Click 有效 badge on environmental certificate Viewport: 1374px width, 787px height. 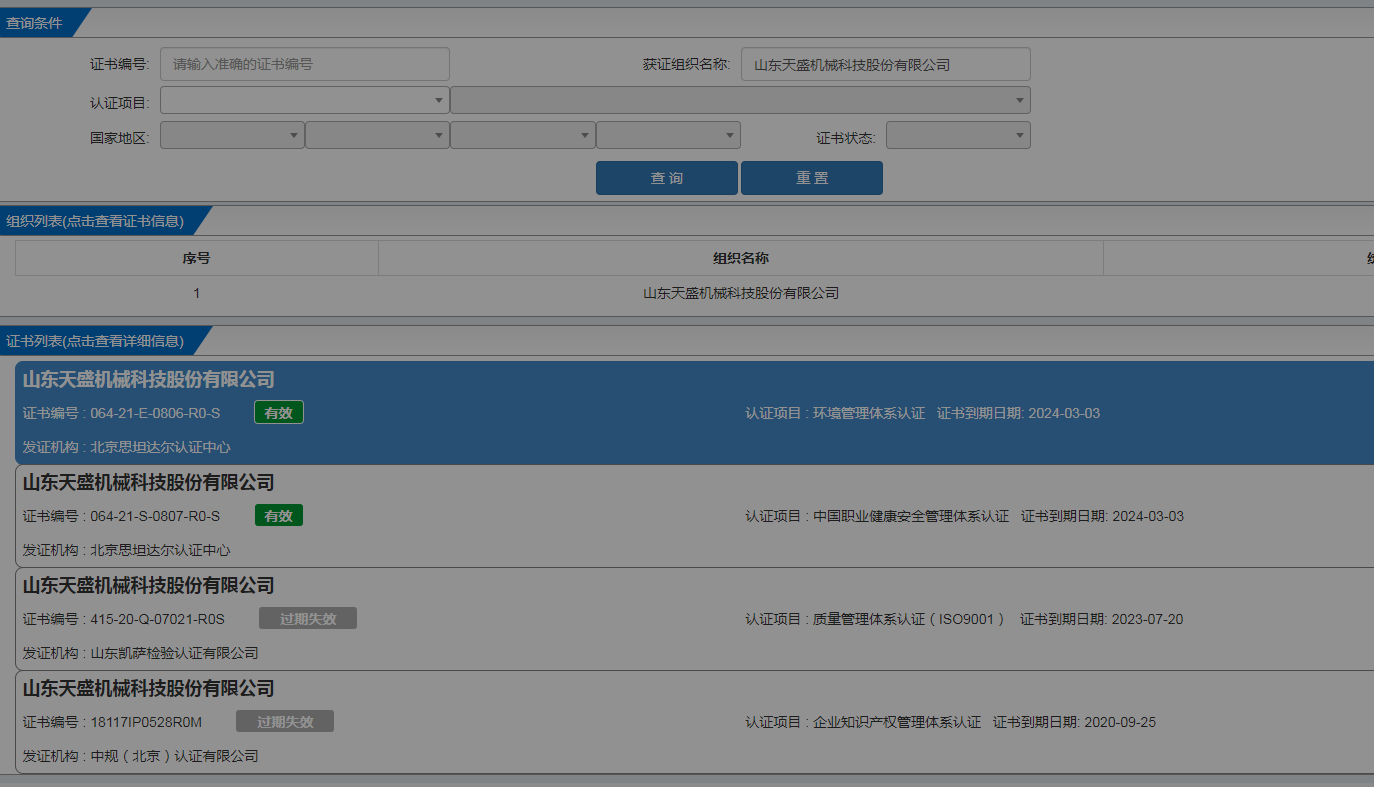(x=279, y=413)
